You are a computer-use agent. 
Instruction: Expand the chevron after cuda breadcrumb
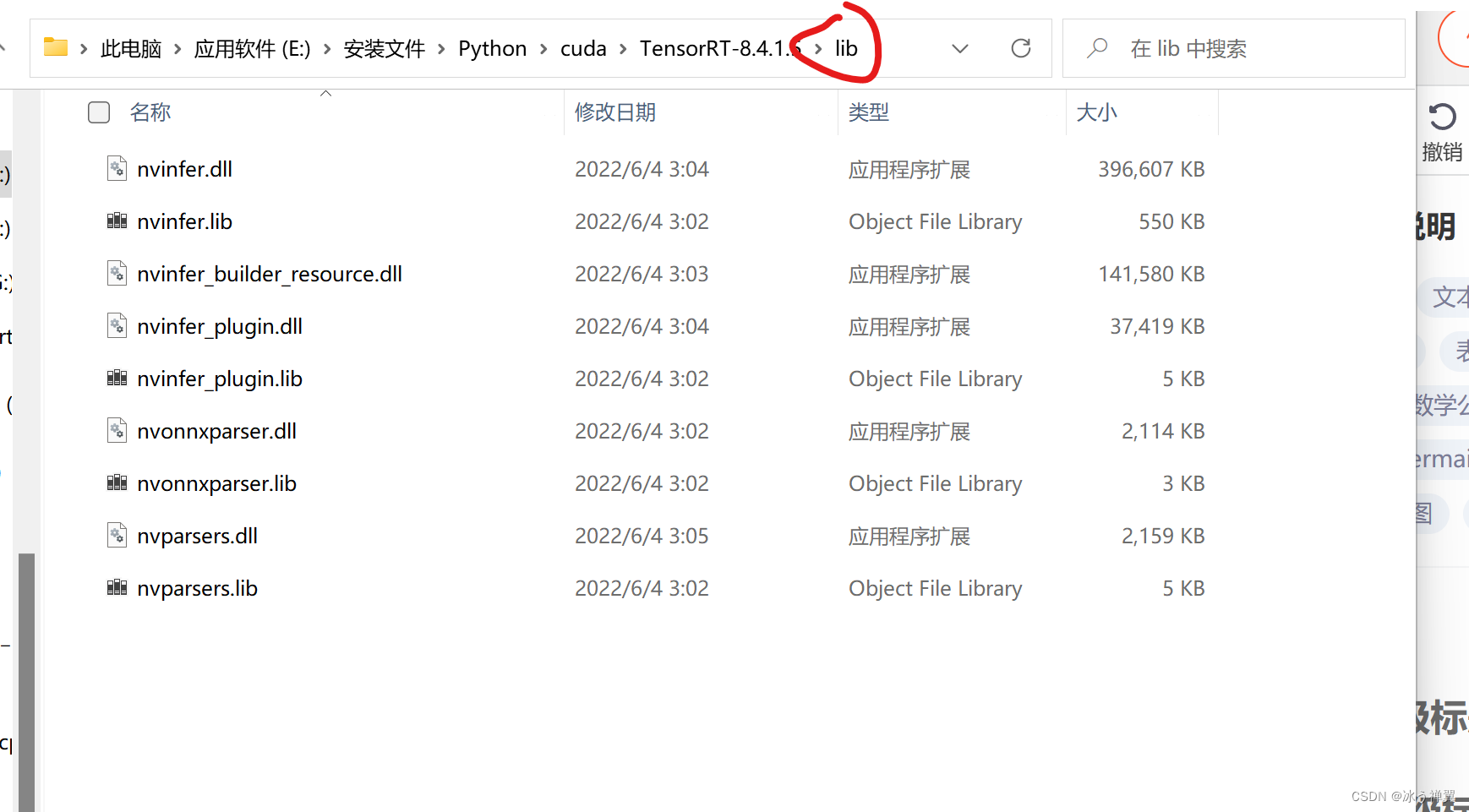(623, 49)
